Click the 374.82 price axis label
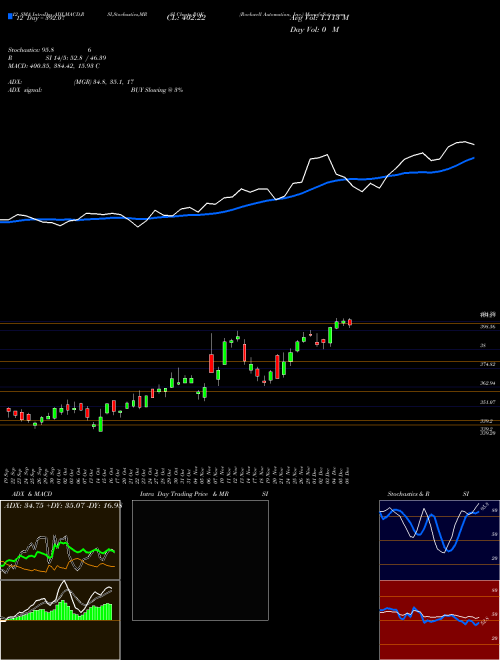The width and height of the screenshot is (500, 660). click(x=487, y=365)
